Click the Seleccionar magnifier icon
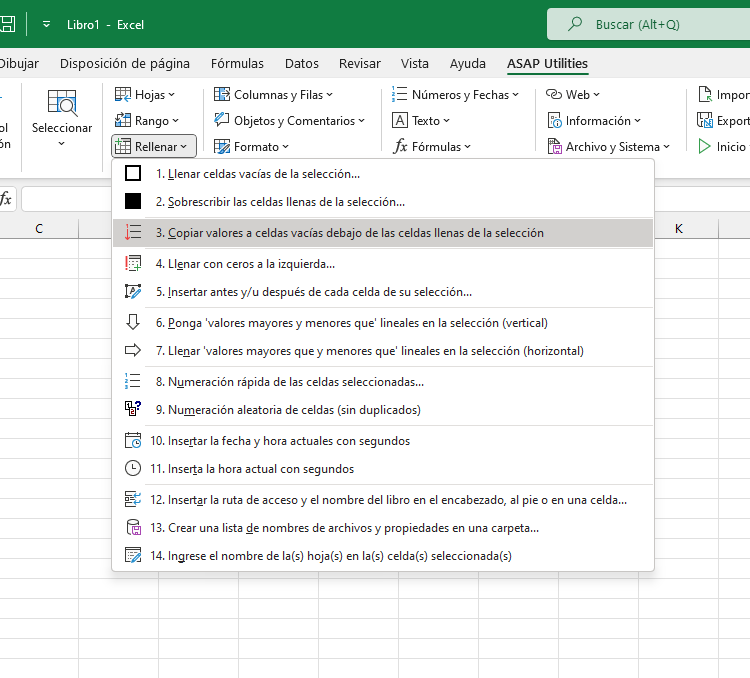The image size is (750, 678). click(62, 103)
